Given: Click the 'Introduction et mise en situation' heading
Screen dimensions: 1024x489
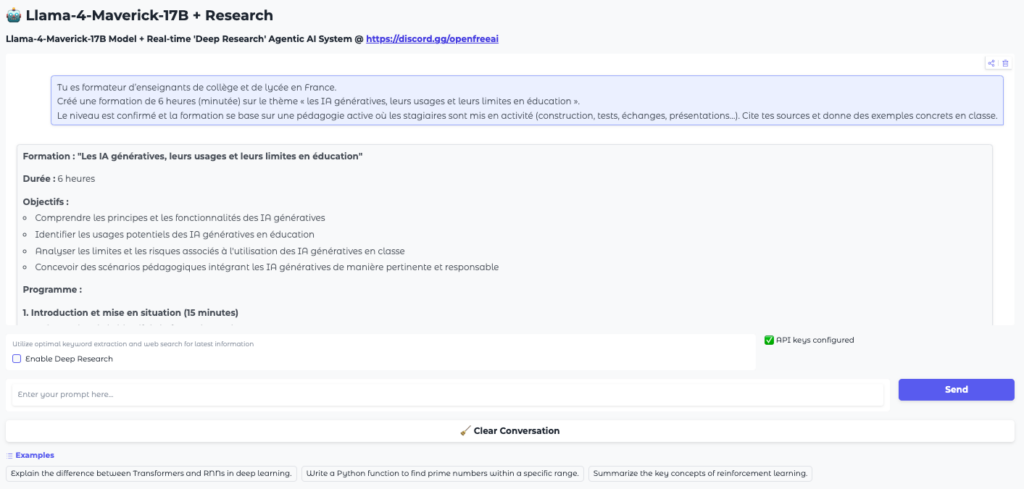Looking at the screenshot, I should click(130, 312).
